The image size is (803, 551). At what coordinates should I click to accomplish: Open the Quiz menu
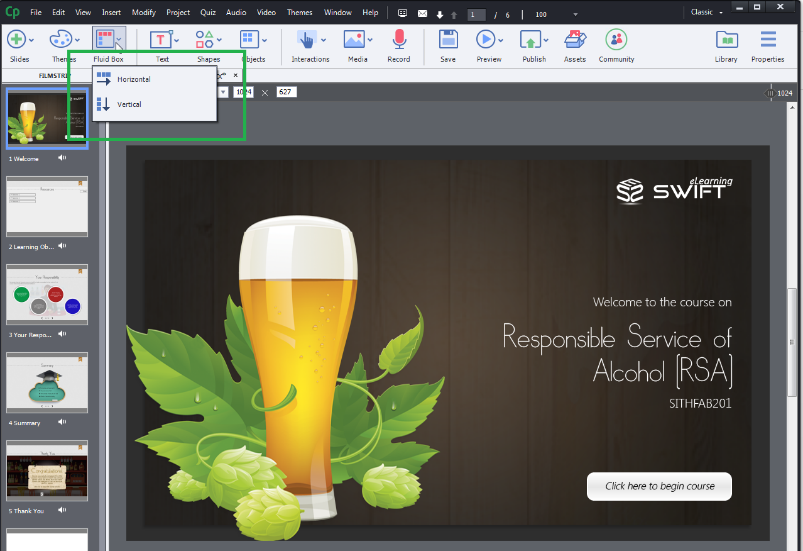[207, 12]
